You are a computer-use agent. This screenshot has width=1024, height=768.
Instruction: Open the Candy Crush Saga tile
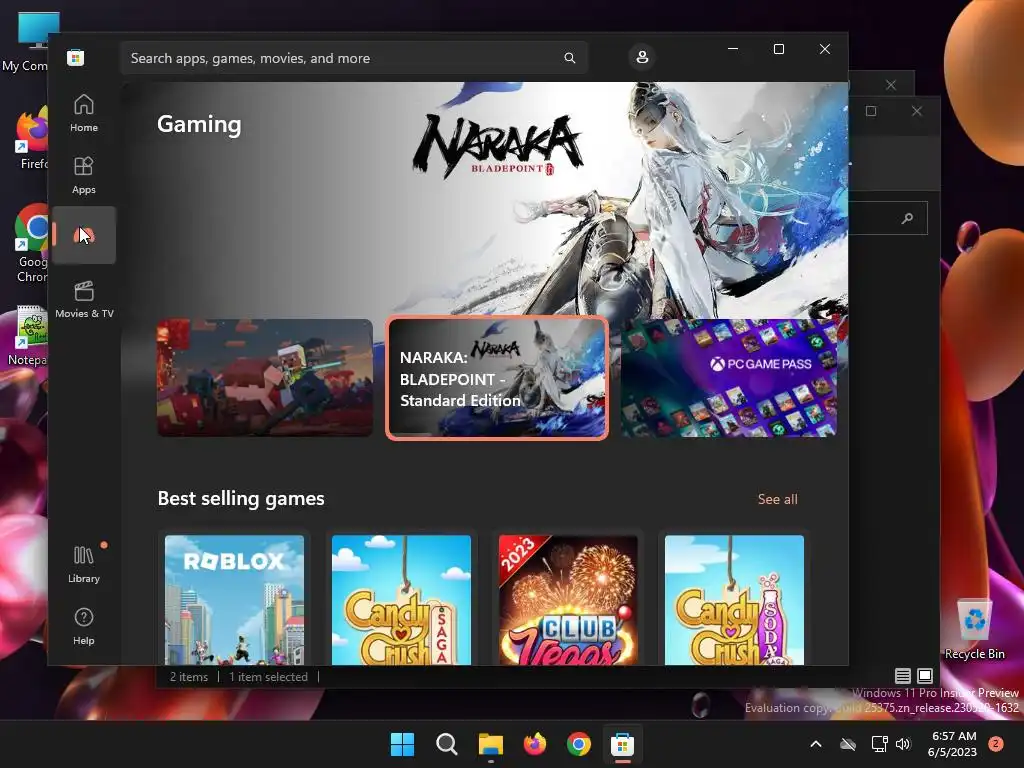(401, 600)
